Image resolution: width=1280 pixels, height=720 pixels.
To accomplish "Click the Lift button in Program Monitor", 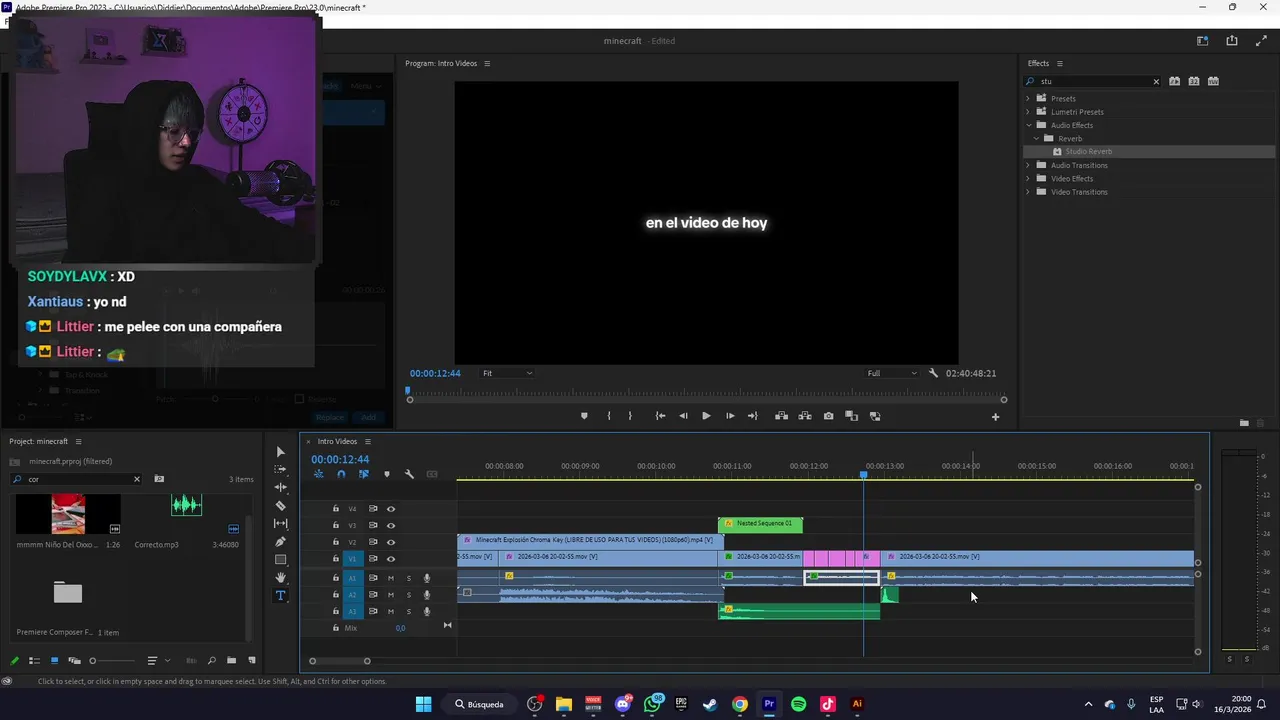I will pyautogui.click(x=781, y=416).
